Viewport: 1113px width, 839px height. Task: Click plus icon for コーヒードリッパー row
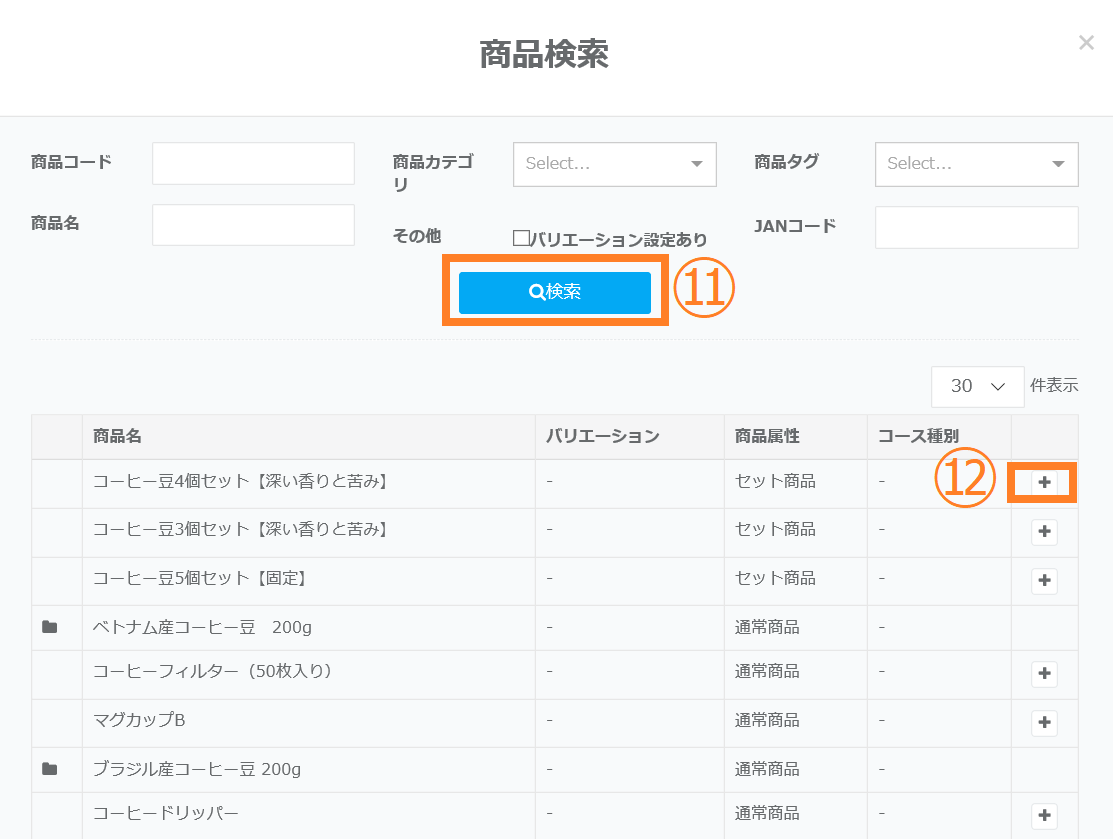1044,816
